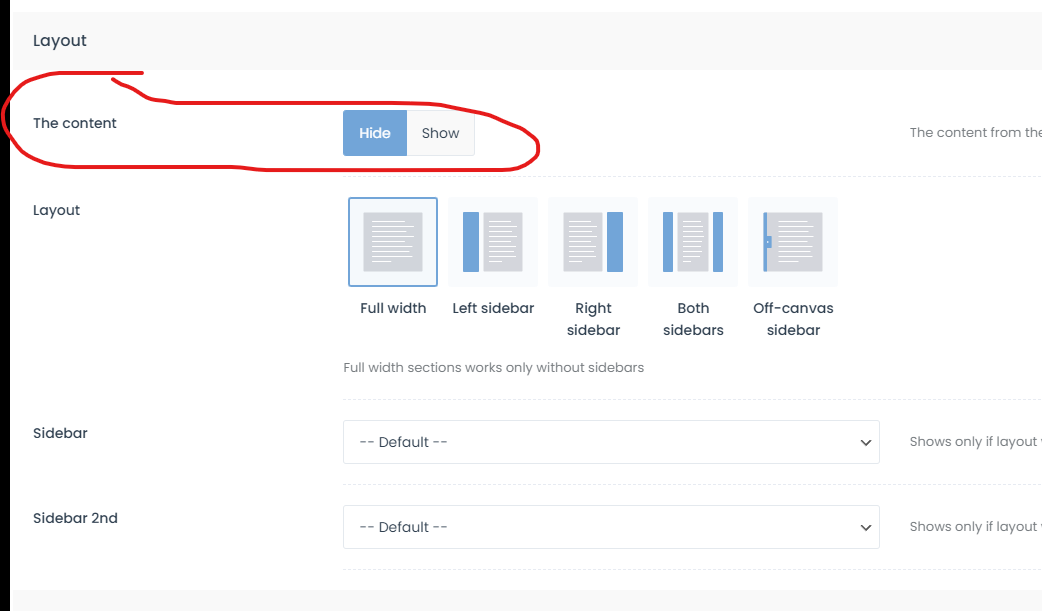Click the Right sidebar label text
This screenshot has height=611, width=1042.
tap(593, 319)
